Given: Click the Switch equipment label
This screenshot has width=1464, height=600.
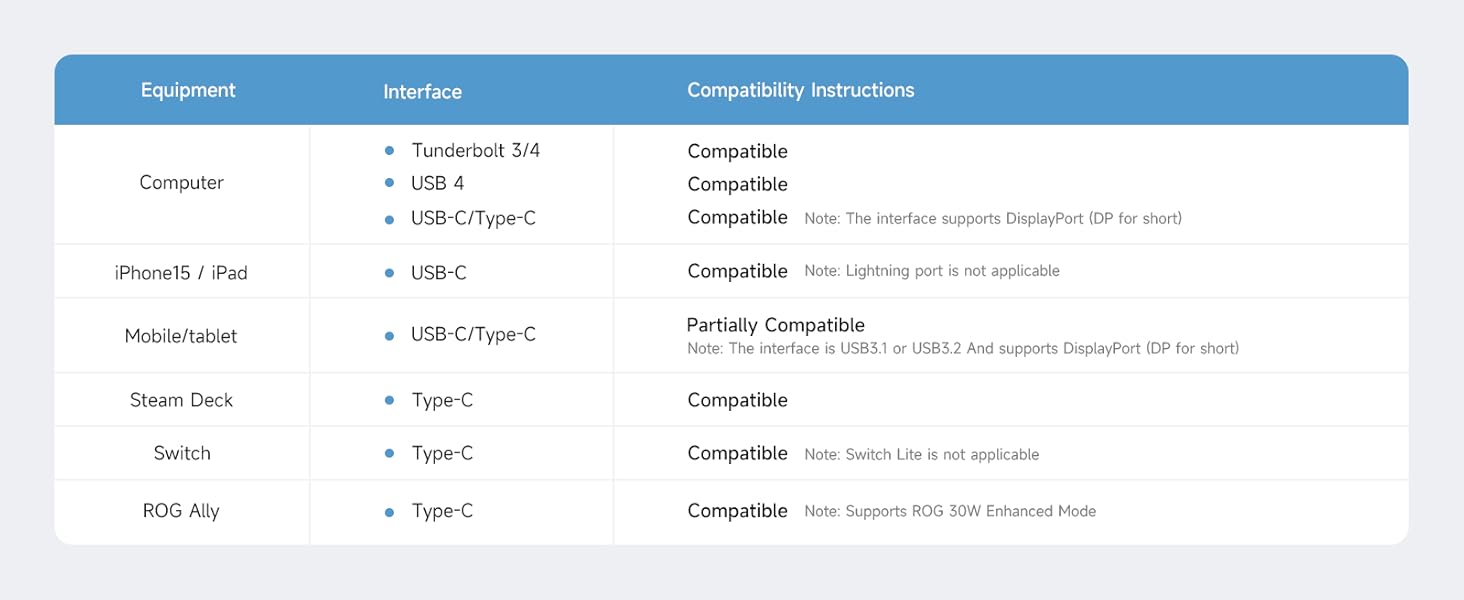Looking at the screenshot, I should pyautogui.click(x=182, y=453).
